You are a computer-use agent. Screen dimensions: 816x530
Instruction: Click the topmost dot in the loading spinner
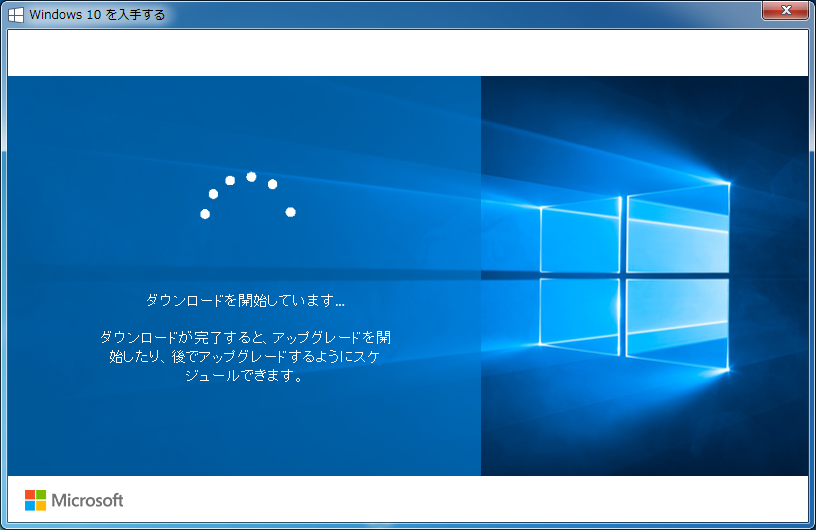pyautogui.click(x=251, y=177)
